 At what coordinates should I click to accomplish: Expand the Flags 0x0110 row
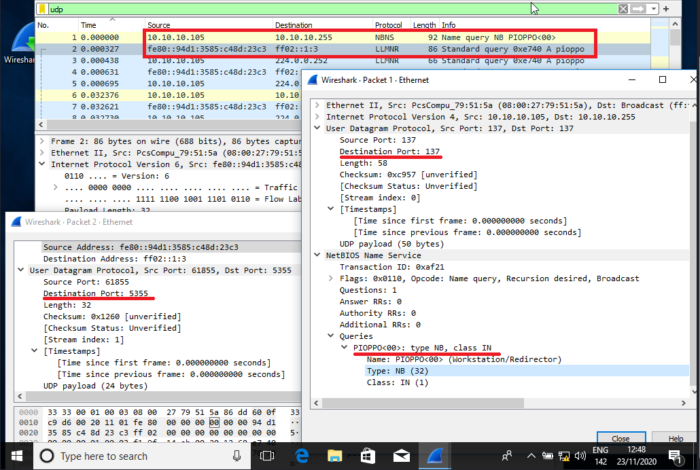click(331, 279)
